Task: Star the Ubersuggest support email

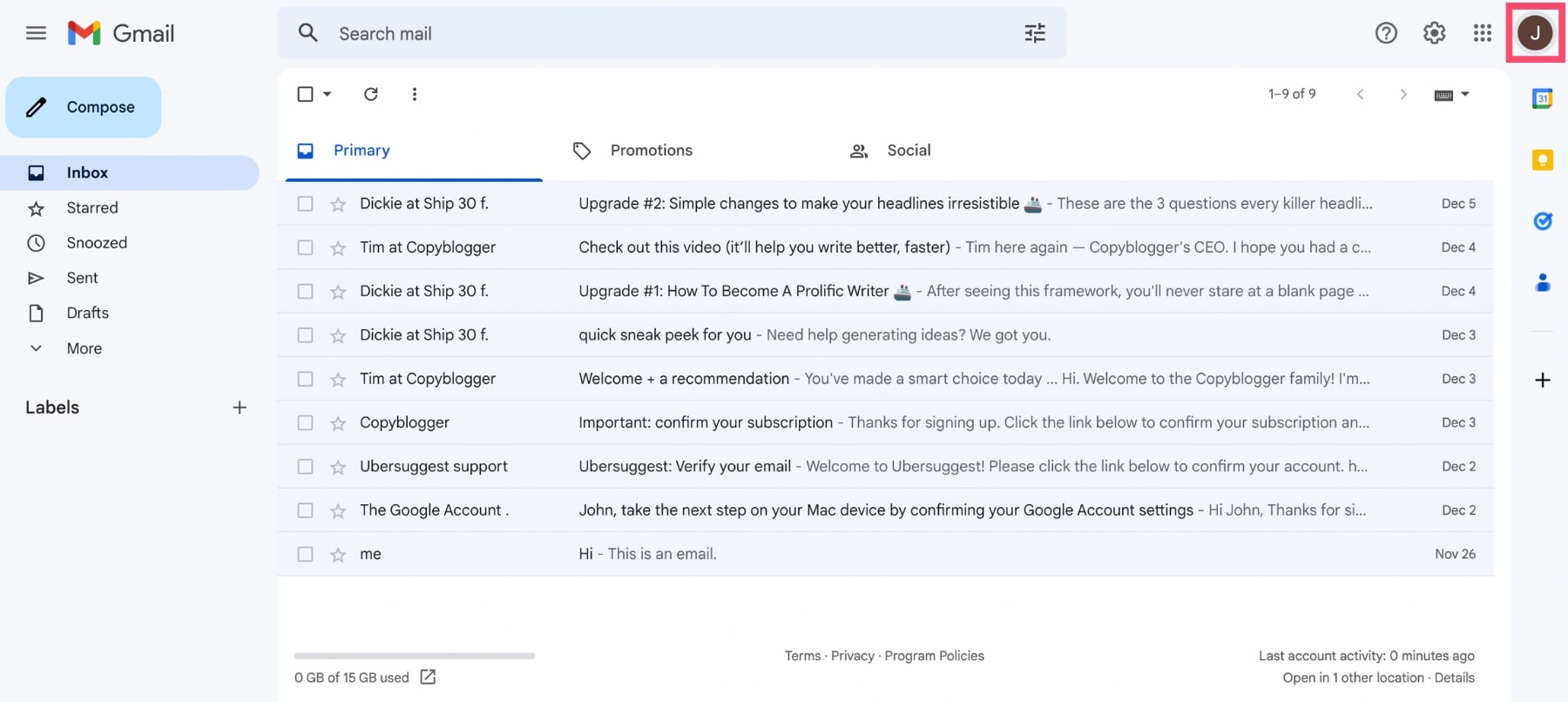Action: click(x=338, y=467)
